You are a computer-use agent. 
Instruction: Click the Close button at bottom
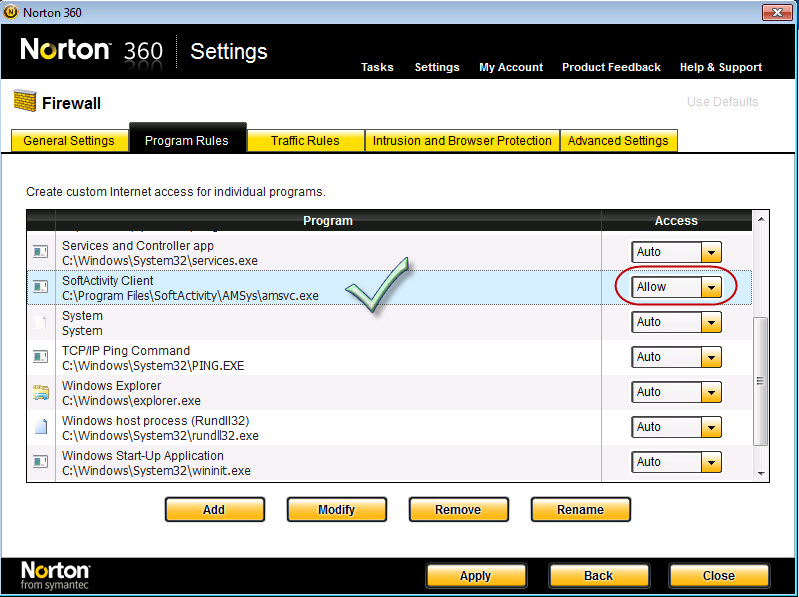tap(719, 576)
